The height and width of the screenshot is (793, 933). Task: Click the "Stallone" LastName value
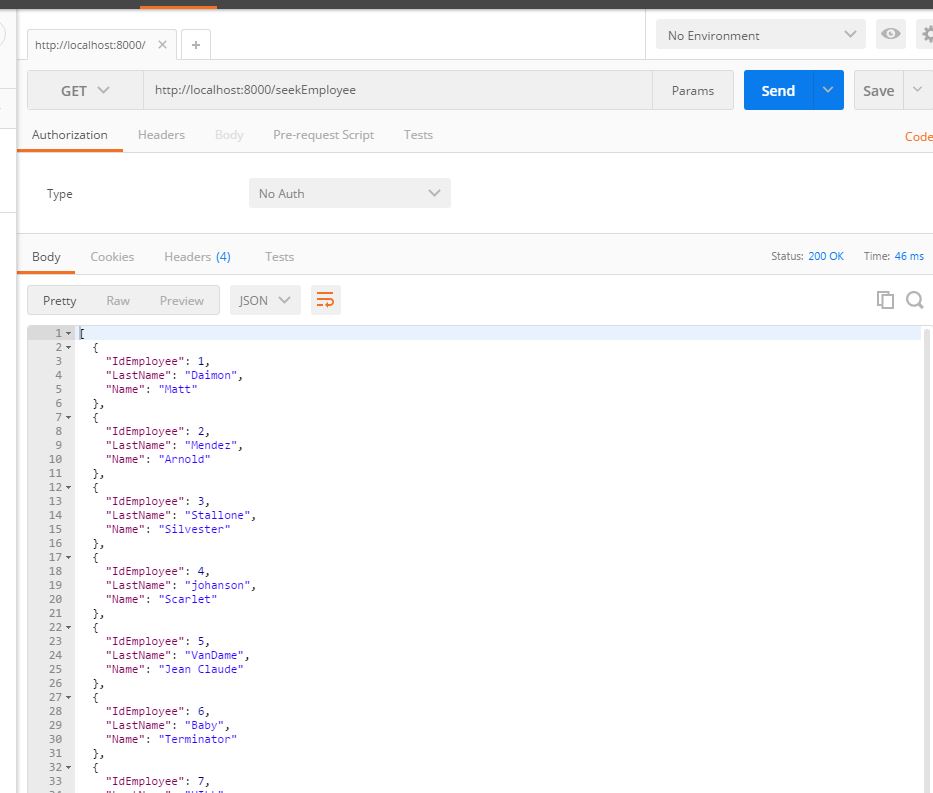click(x=217, y=515)
